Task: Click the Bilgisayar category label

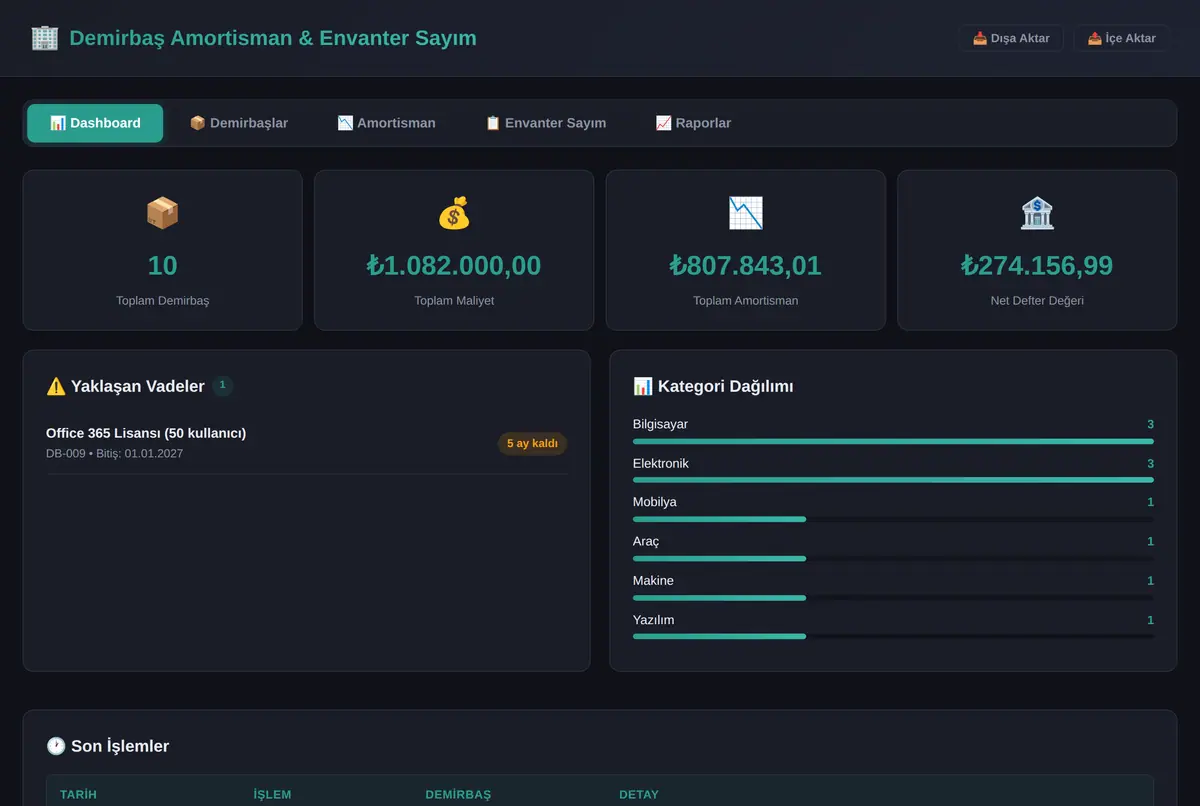Action: pyautogui.click(x=660, y=424)
